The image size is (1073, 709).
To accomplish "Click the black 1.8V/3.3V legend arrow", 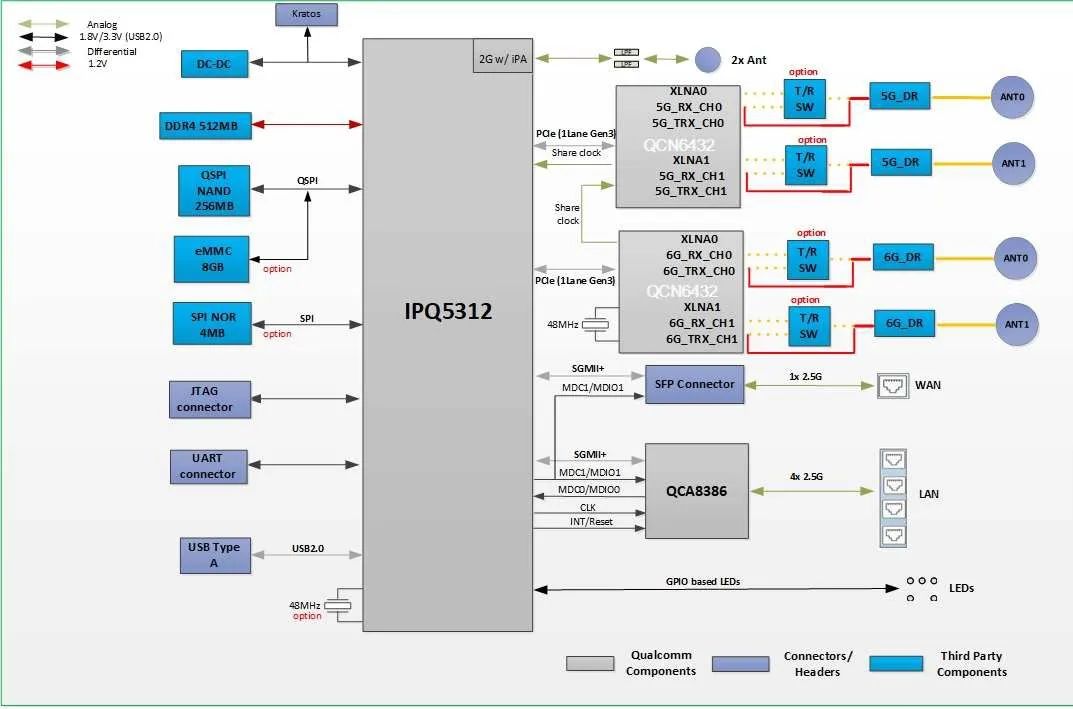I will (44, 37).
